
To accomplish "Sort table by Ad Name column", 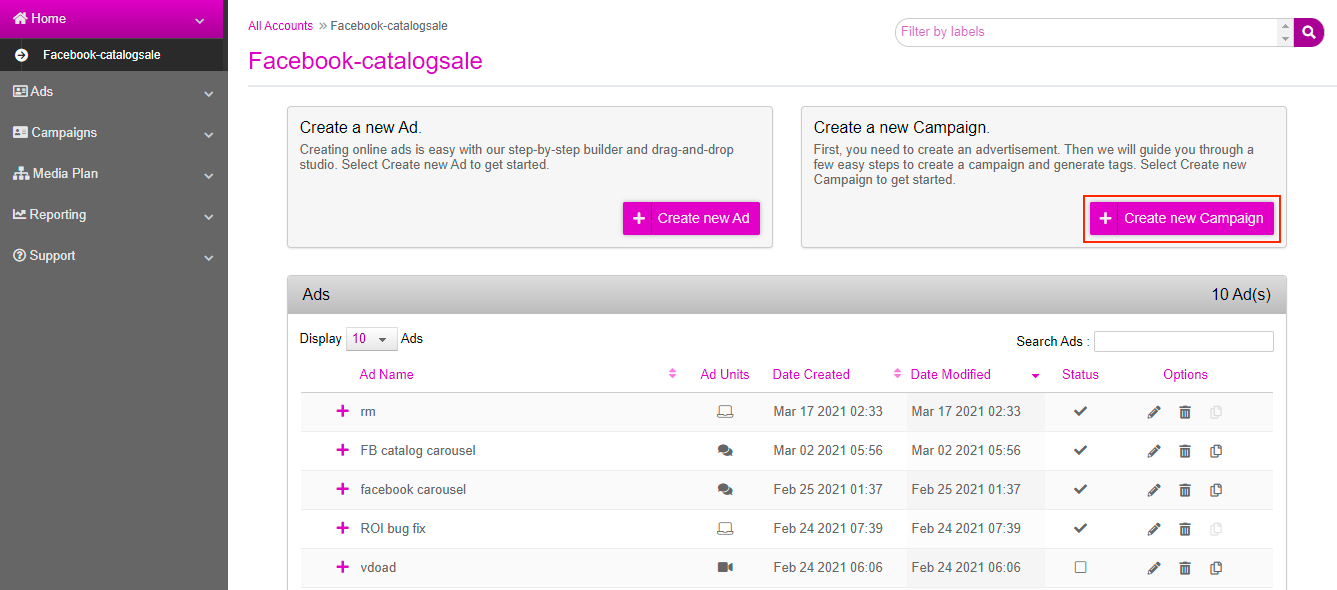I will click(386, 375).
